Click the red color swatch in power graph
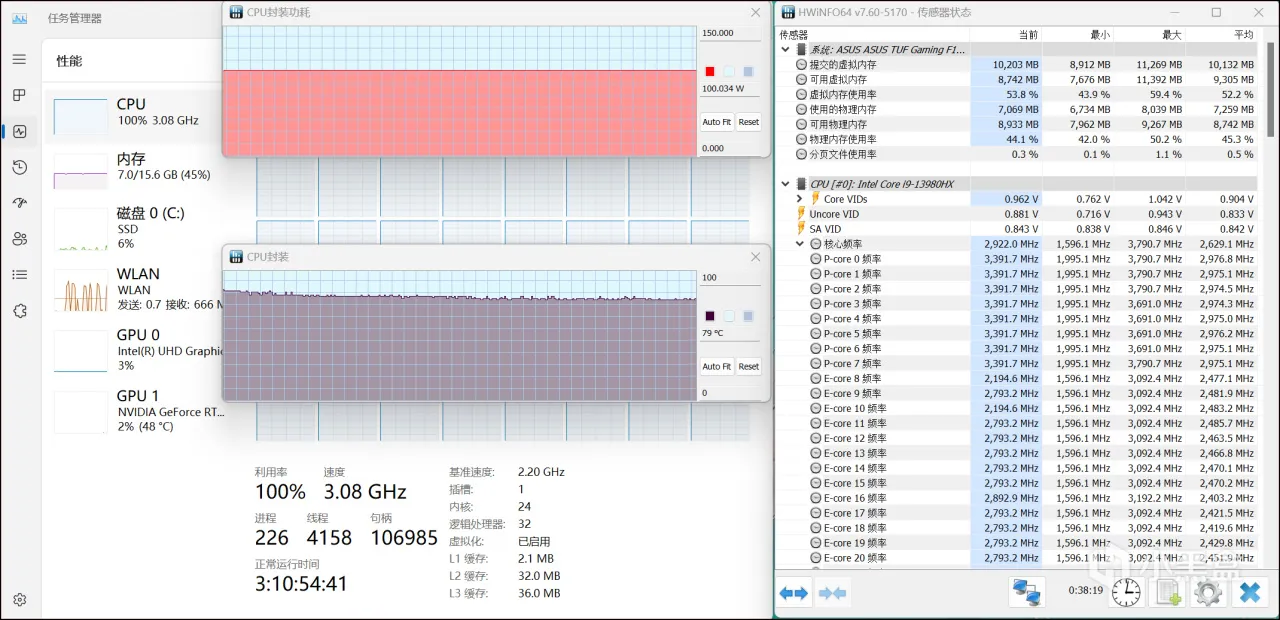Image resolution: width=1280 pixels, height=620 pixels. (710, 72)
